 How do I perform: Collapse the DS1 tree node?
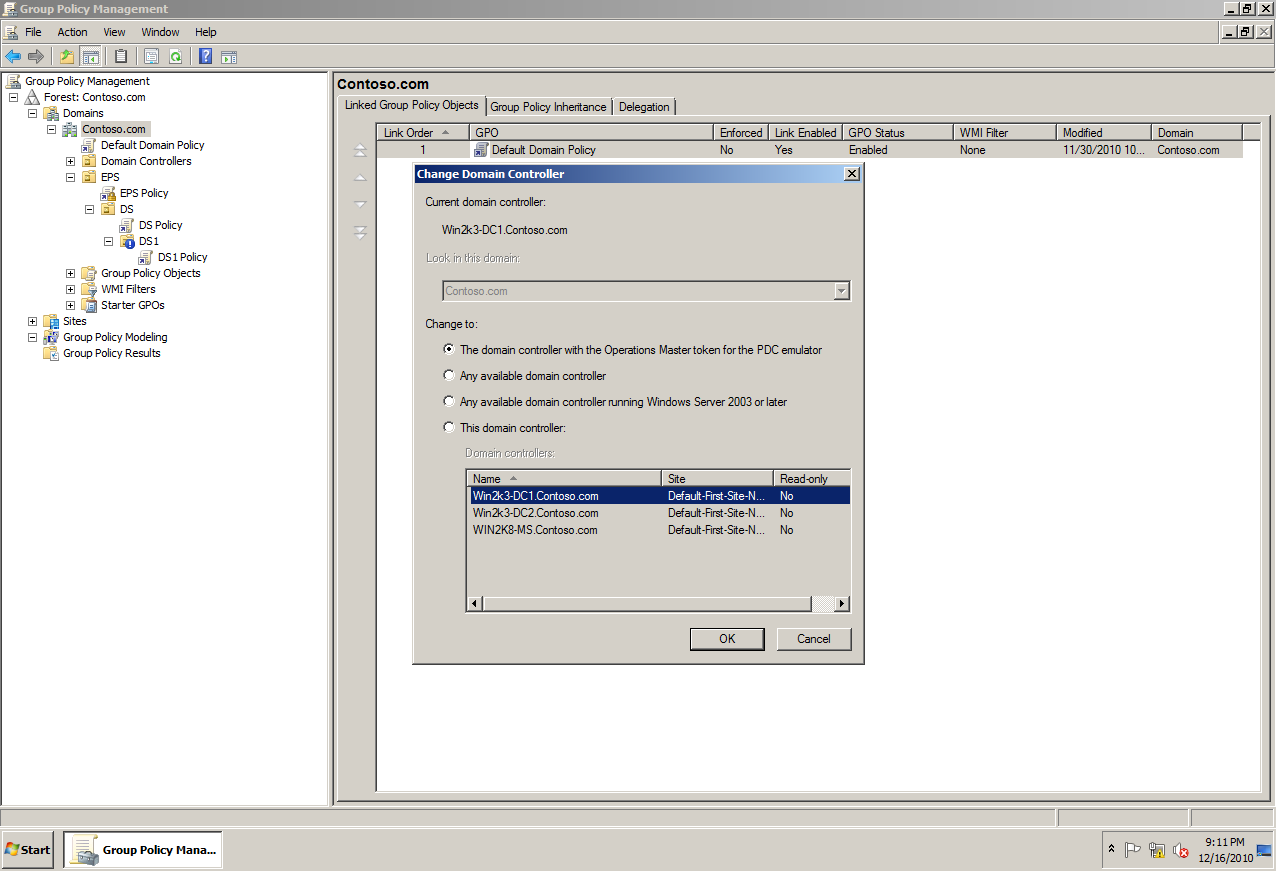click(109, 241)
